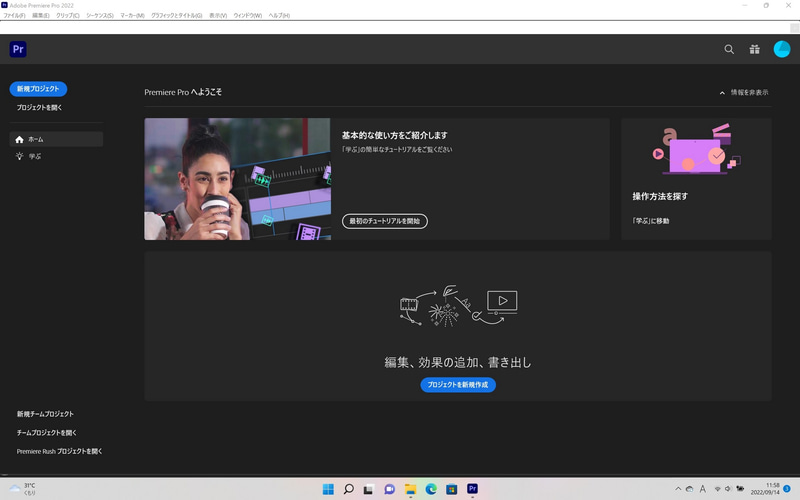
Task: Open the シーケンス(S) menu
Action: 99,15
